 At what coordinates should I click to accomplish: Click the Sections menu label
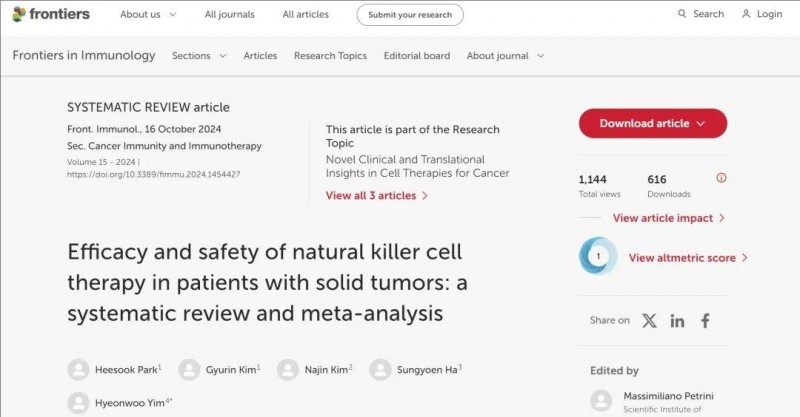[191, 56]
